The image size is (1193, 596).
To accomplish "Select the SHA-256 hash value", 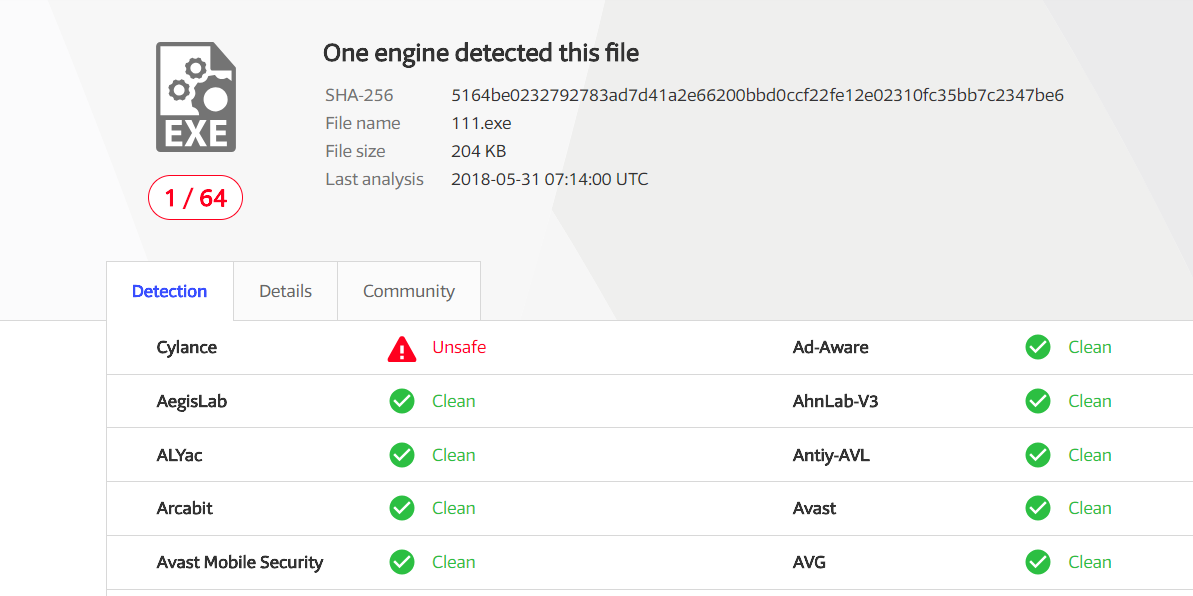I will 757,95.
